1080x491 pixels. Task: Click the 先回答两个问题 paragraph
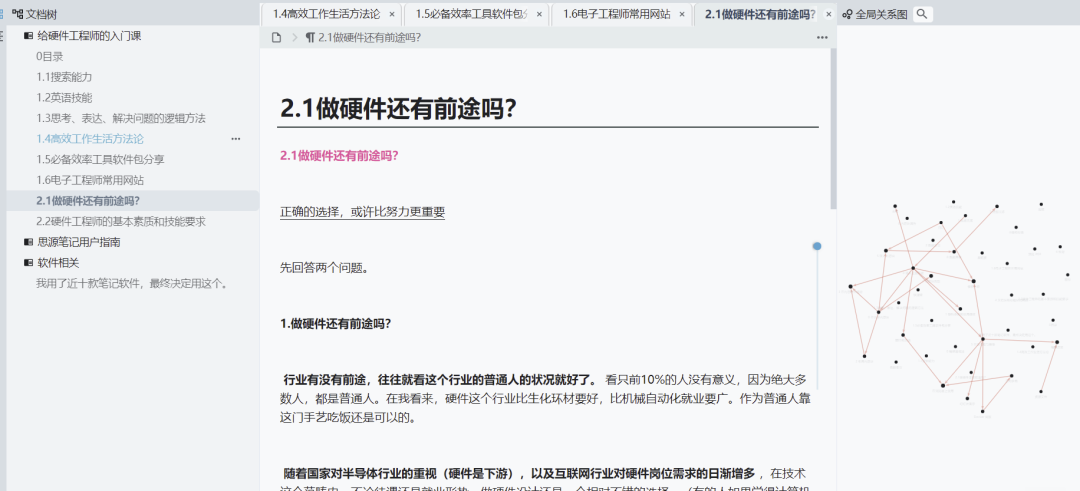pos(324,267)
